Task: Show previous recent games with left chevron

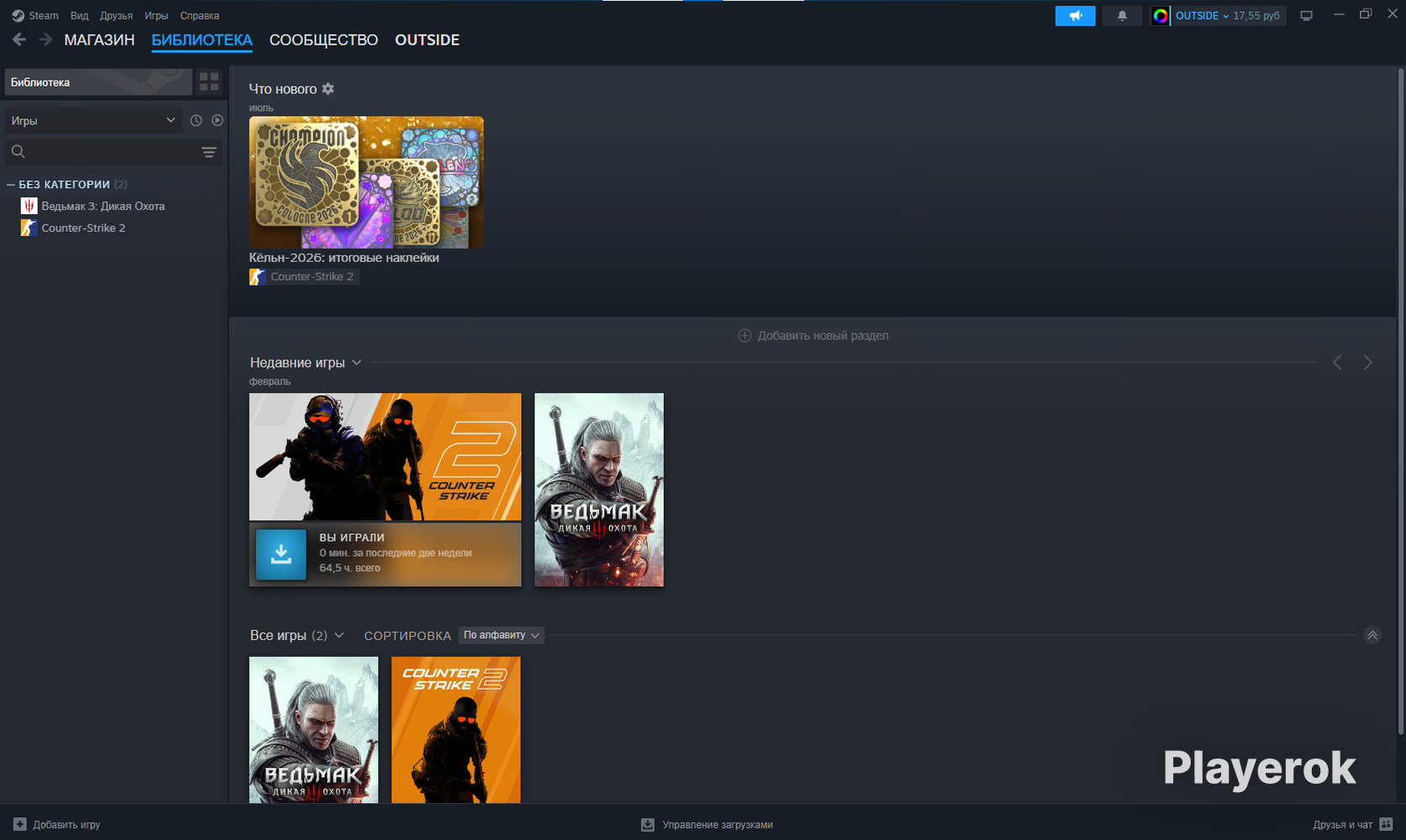Action: coord(1337,363)
